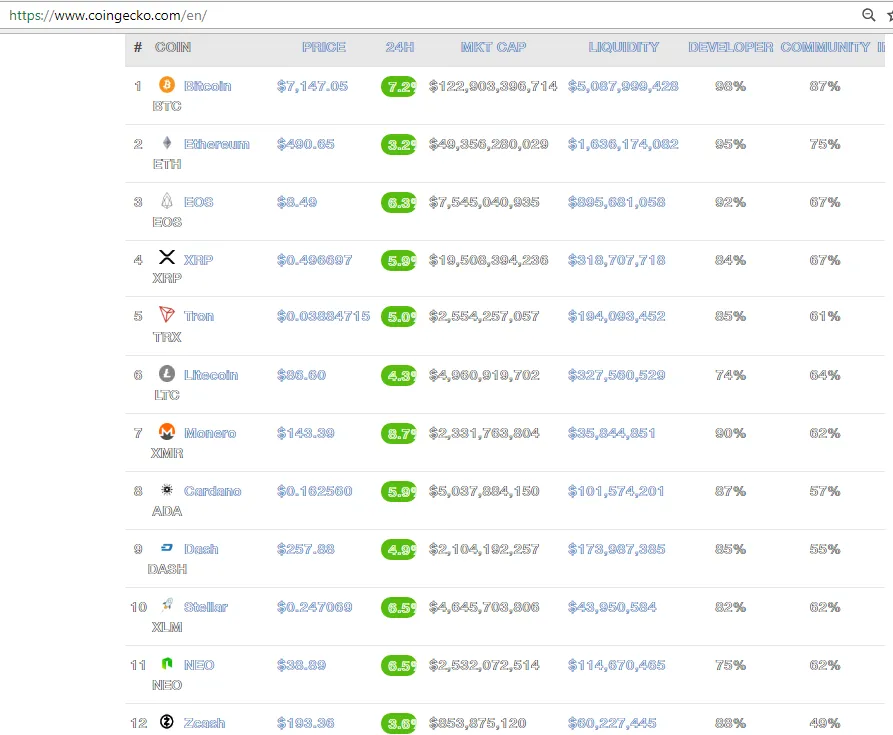The height and width of the screenshot is (735, 893).
Task: Click the Dash blue logo icon
Action: click(167, 547)
